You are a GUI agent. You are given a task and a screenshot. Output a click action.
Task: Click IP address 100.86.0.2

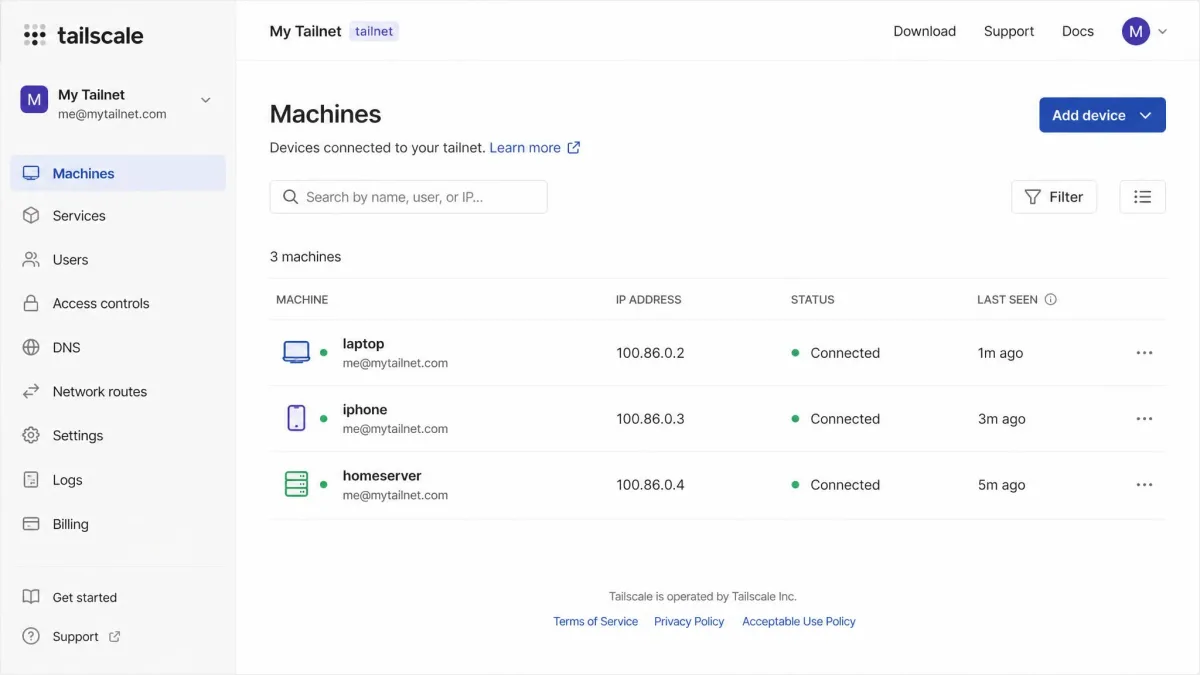click(x=650, y=353)
